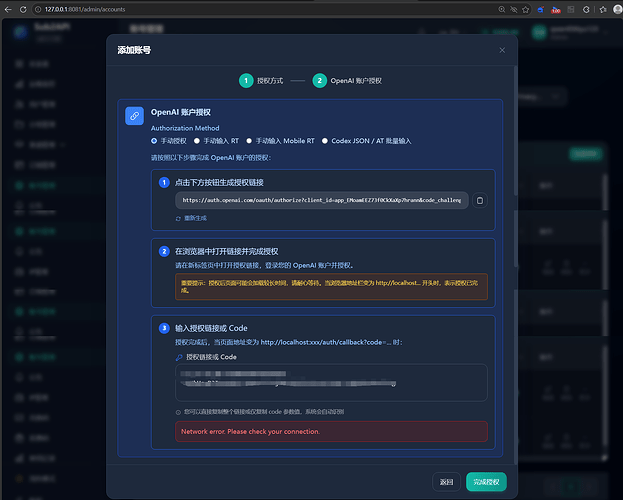
Task: Reload the page in browser toolbar
Action: click(23, 9)
